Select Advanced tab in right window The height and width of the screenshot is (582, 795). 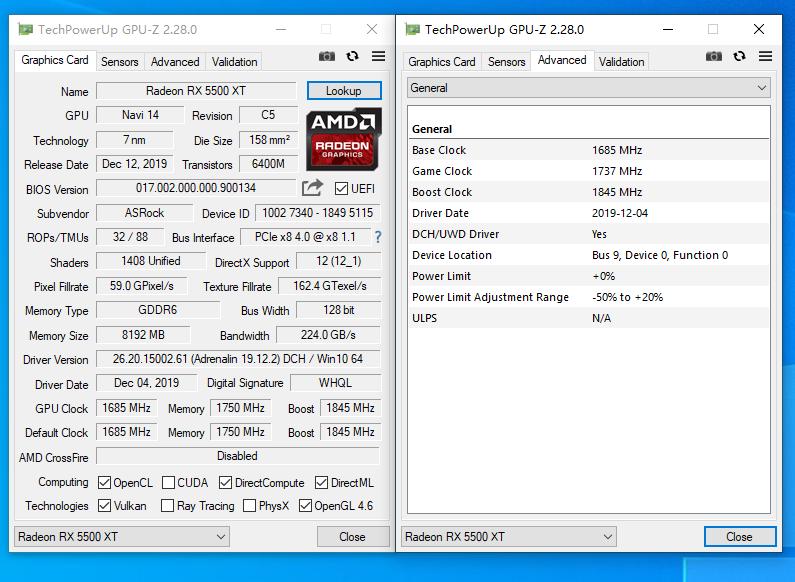click(562, 60)
